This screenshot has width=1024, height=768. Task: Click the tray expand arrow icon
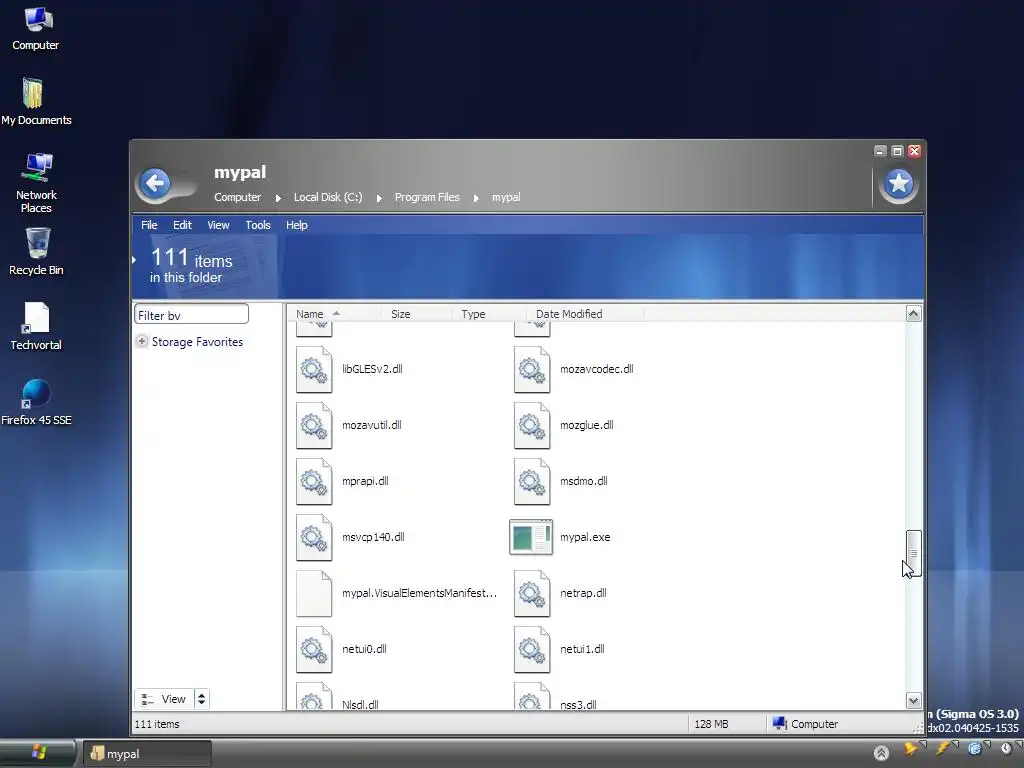point(881,753)
